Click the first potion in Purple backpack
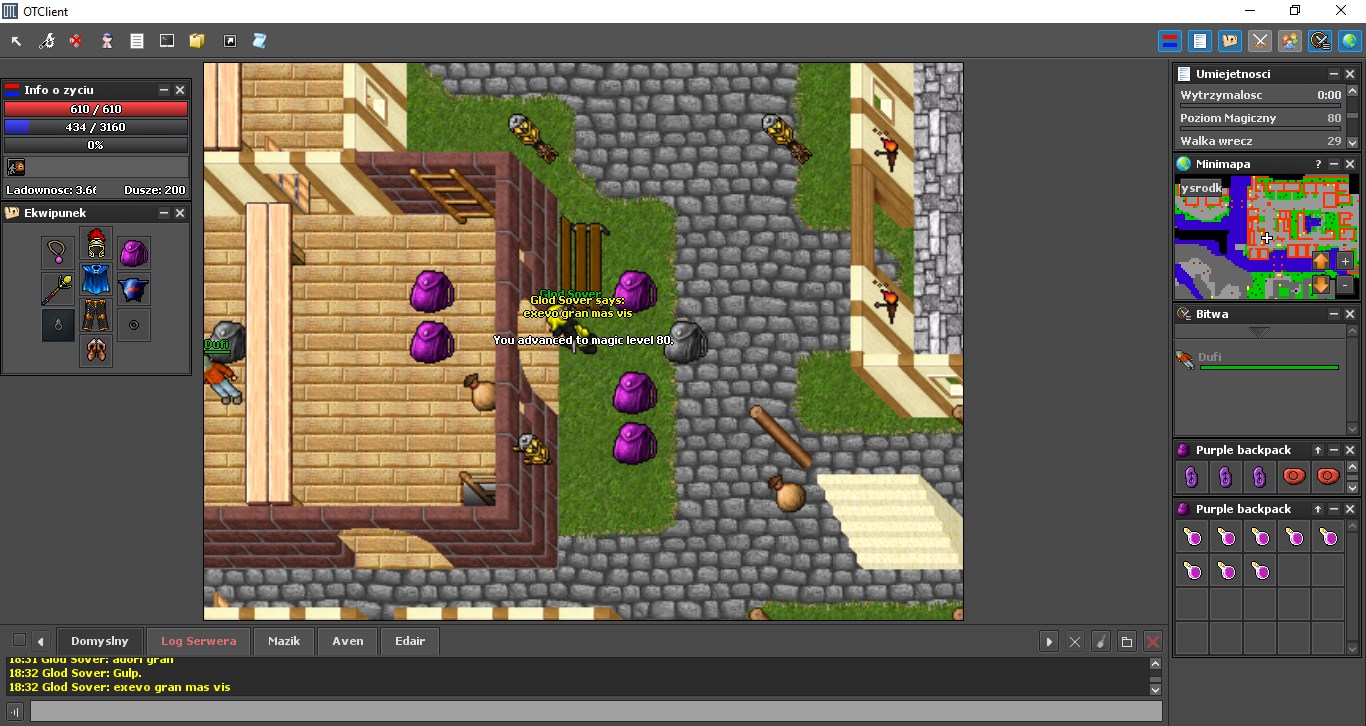This screenshot has height=726, width=1366. 1192,538
